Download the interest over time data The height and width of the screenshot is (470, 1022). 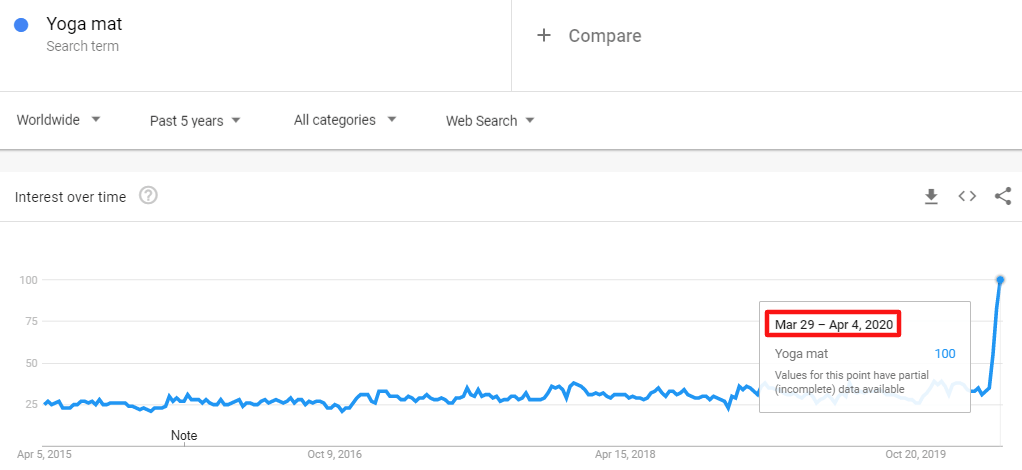[931, 197]
